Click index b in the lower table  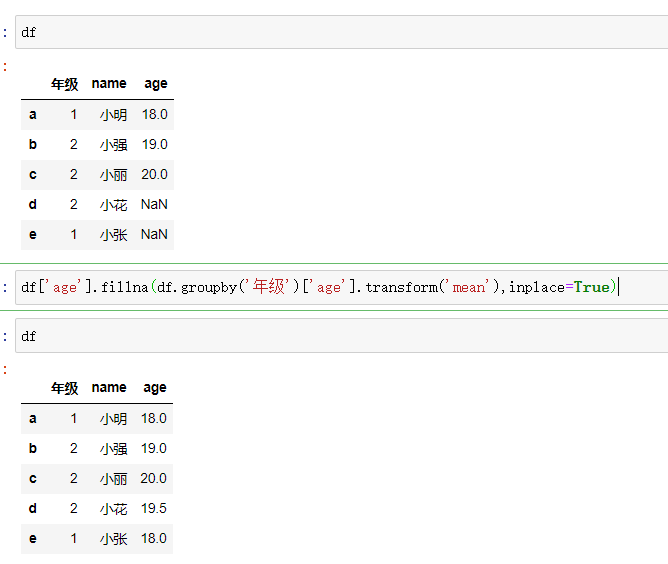coord(33,449)
